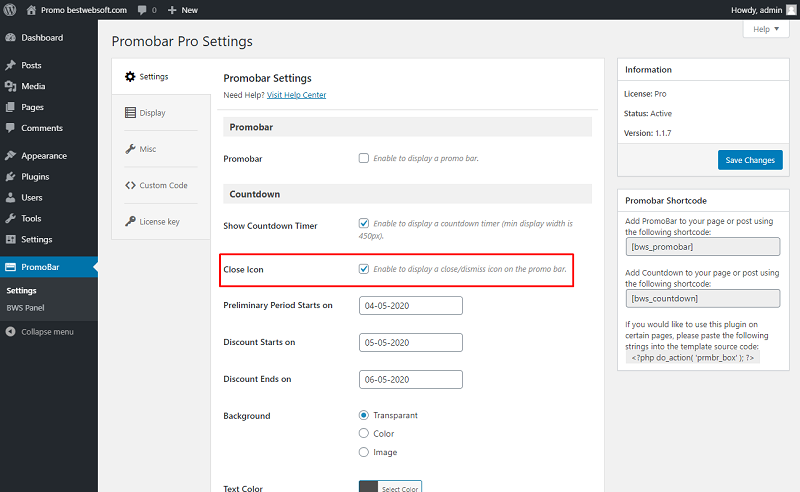Click the Comments bubble icon in sidebar
The height and width of the screenshot is (492, 800).
pos(10,128)
